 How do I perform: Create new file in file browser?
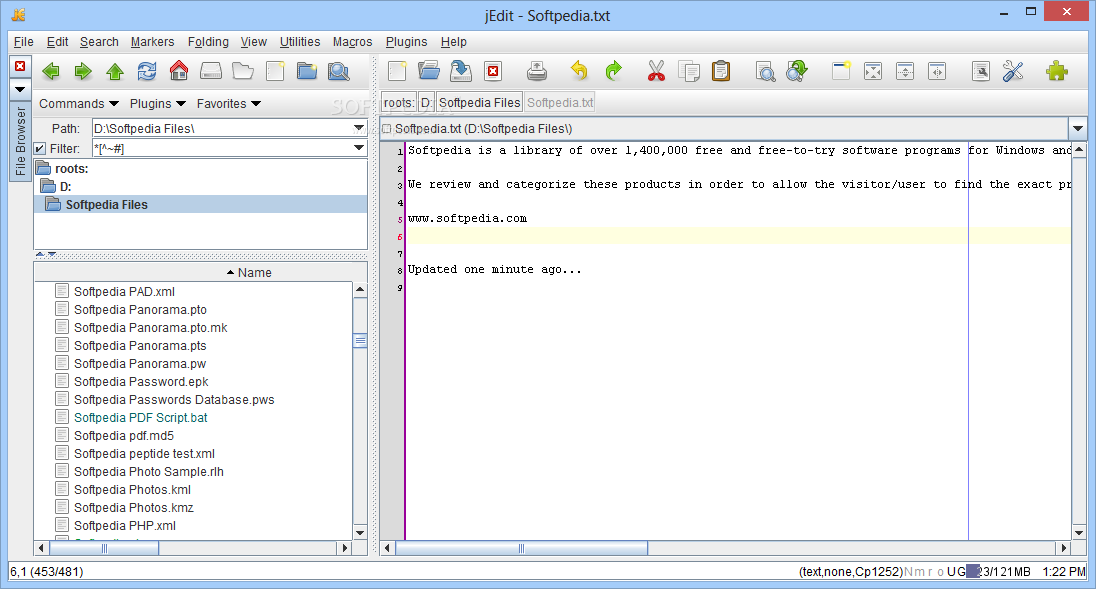click(x=275, y=71)
